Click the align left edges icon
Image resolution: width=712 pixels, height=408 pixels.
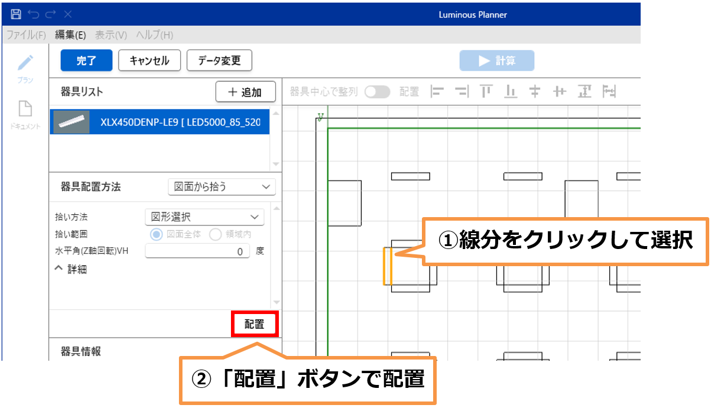[436, 91]
